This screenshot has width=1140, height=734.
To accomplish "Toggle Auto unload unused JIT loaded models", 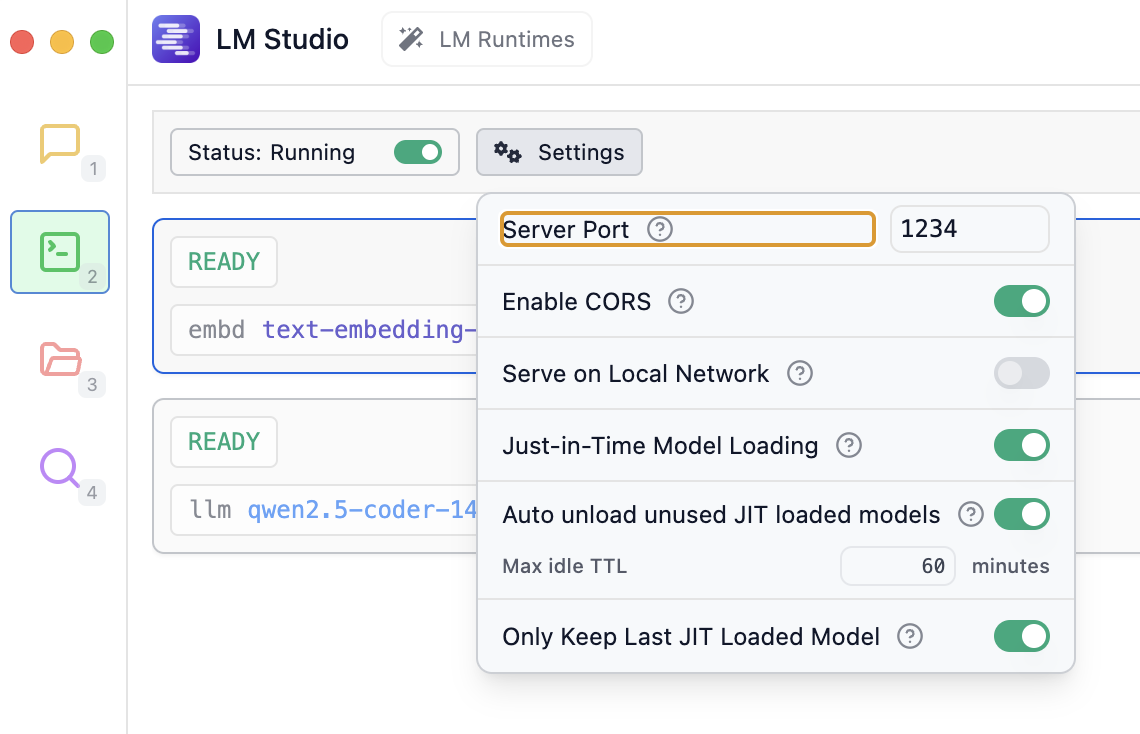I will coord(1021,515).
